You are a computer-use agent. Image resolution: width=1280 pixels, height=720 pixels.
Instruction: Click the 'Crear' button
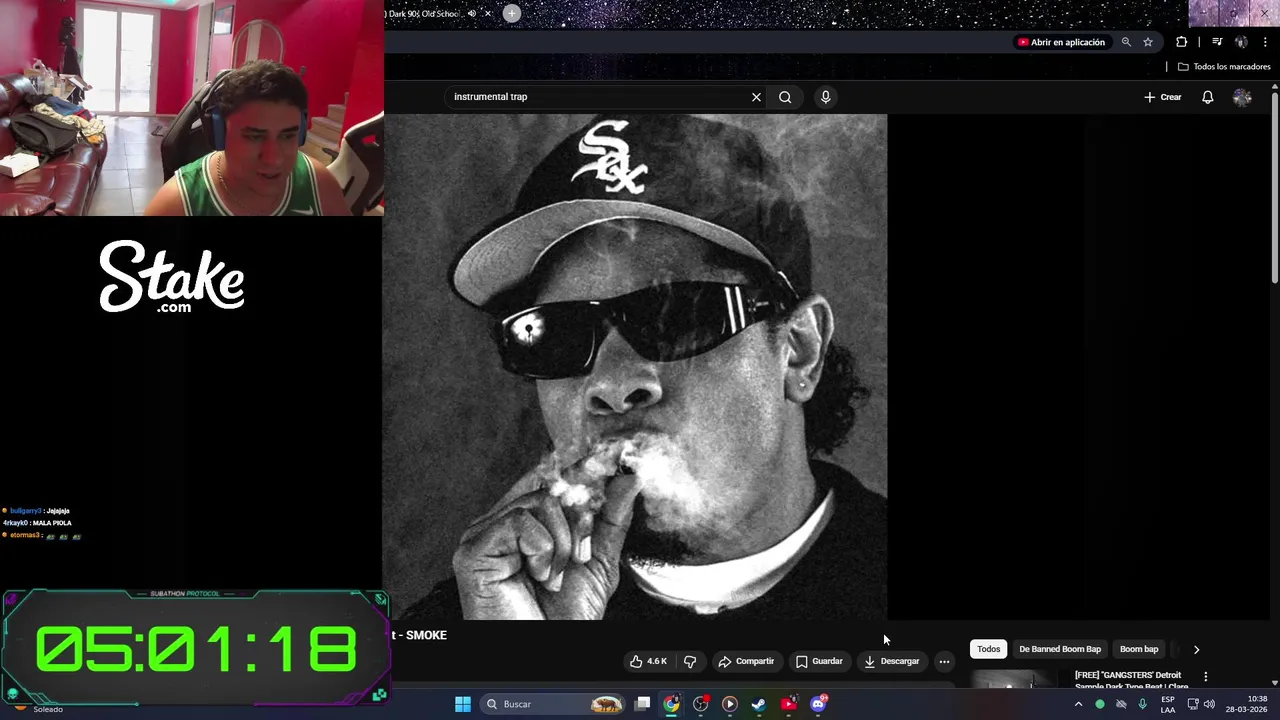point(1163,97)
